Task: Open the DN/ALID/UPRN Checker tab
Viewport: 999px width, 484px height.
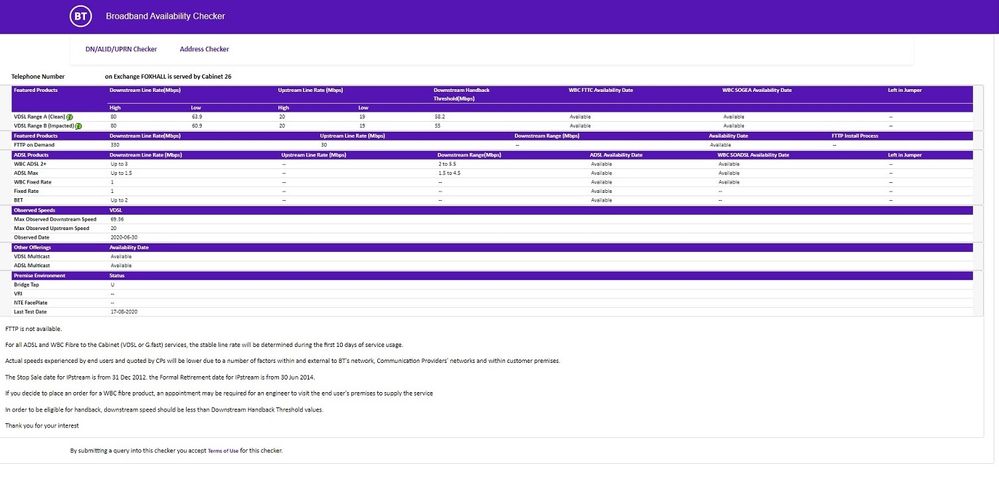Action: pyautogui.click(x=121, y=49)
